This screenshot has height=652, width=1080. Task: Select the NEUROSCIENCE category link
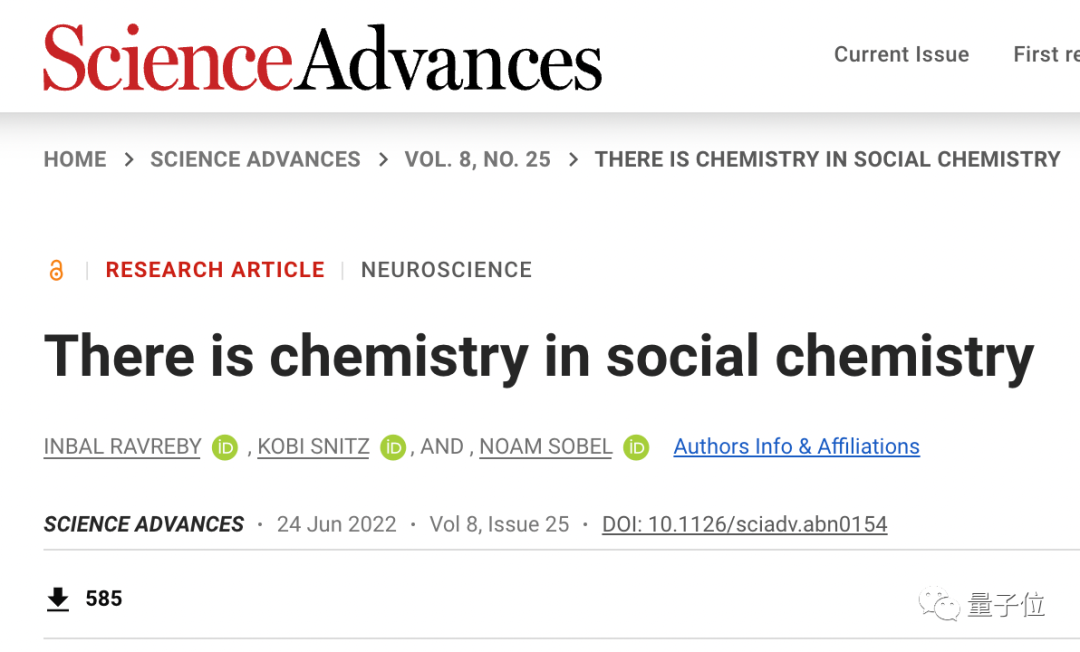pyautogui.click(x=446, y=270)
